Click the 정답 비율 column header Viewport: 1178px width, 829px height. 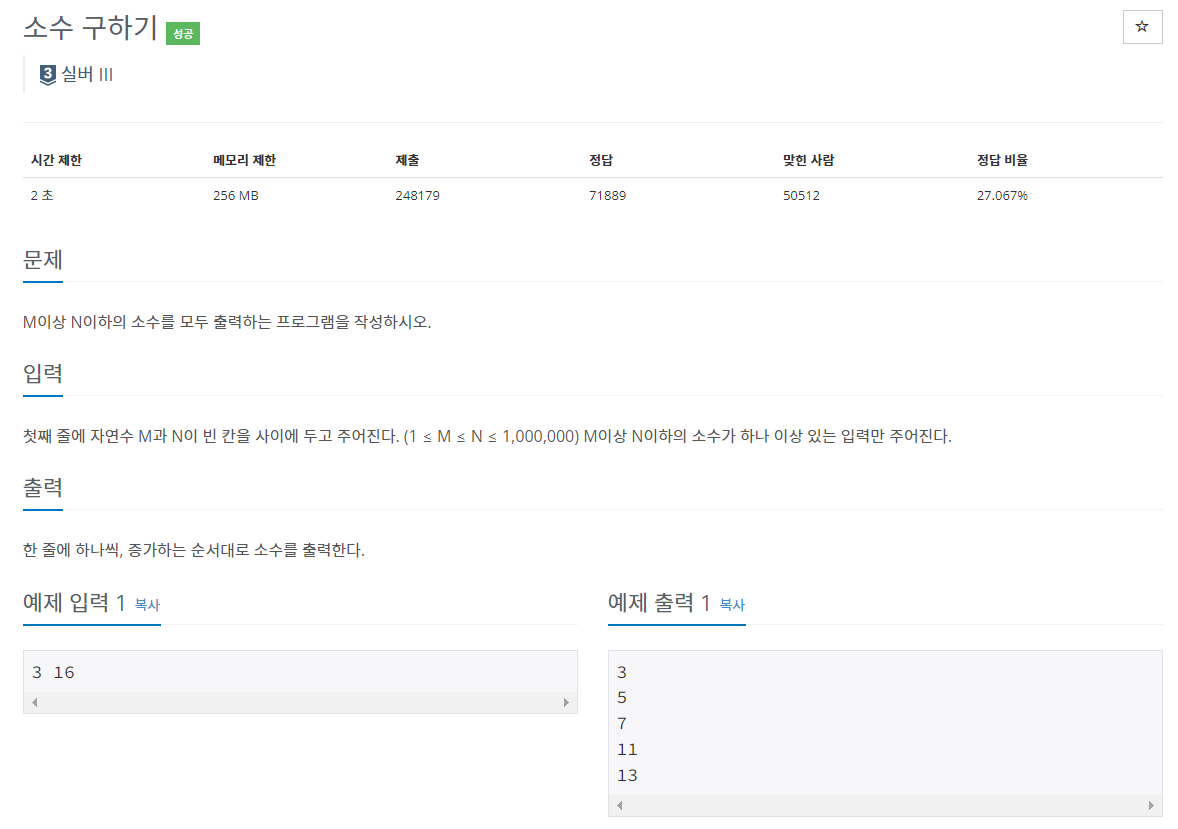(x=1002, y=160)
